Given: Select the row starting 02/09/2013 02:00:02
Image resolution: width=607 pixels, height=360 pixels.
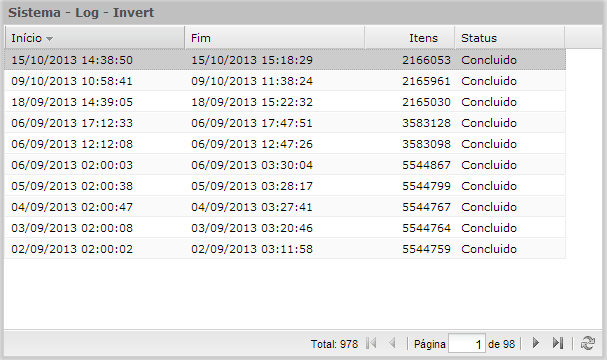Looking at the screenshot, I should pos(285,249).
